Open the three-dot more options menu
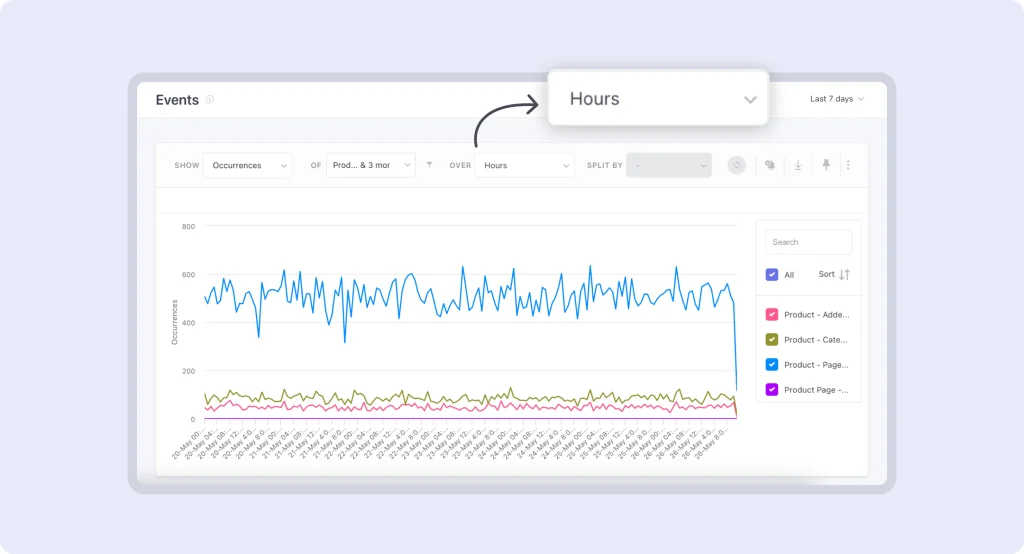1024x554 pixels. click(848, 165)
